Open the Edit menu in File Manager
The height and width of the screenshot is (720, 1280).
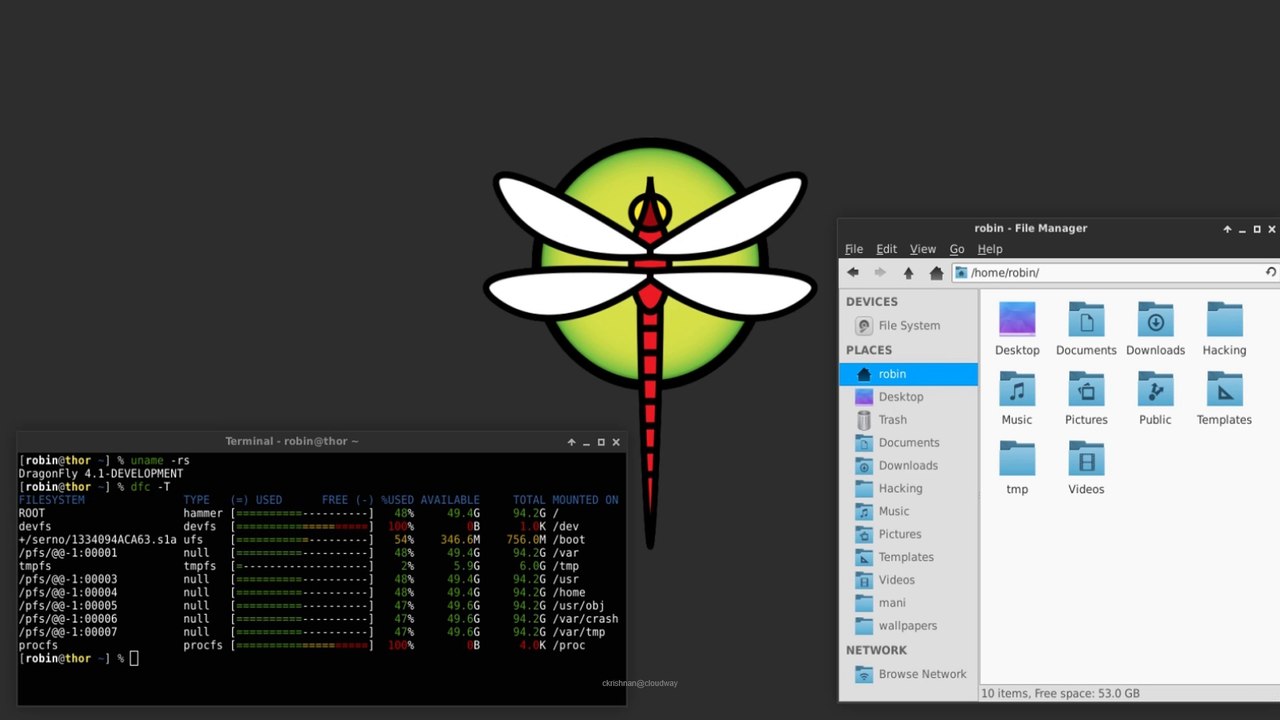[x=886, y=249]
